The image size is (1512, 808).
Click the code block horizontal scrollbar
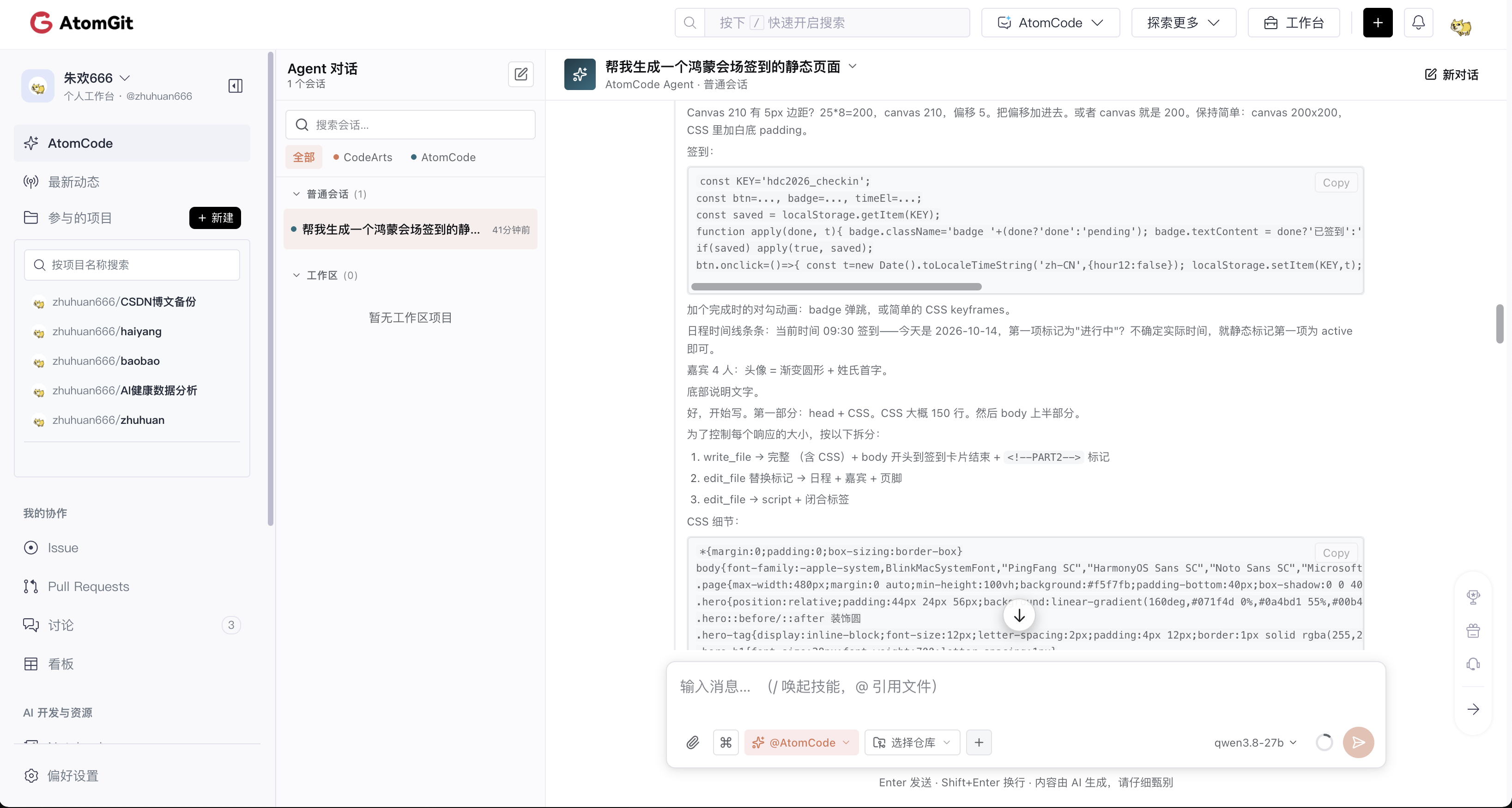tap(836, 287)
